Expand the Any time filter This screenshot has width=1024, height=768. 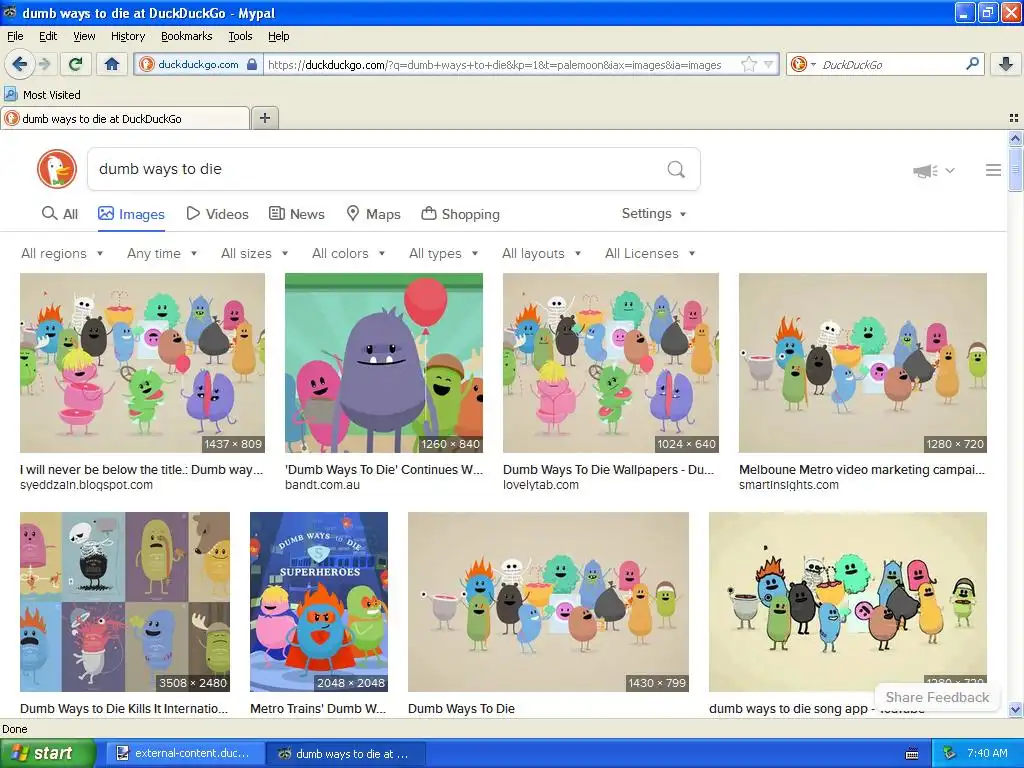coord(162,253)
